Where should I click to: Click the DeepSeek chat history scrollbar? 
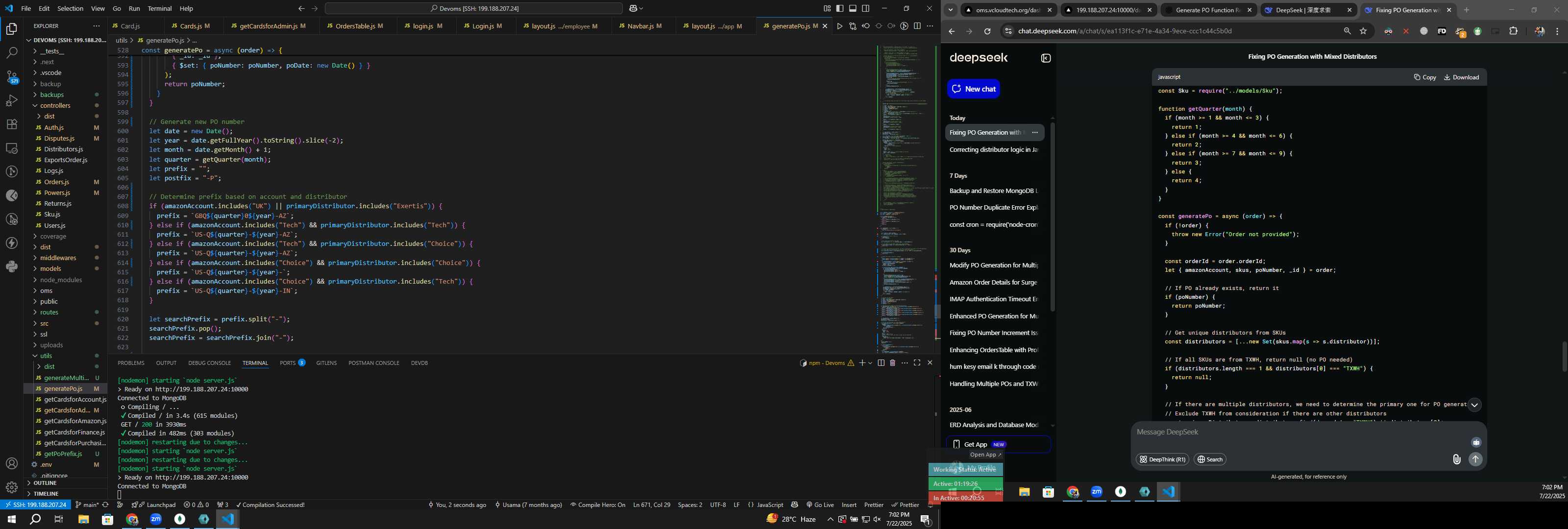pos(1053,216)
